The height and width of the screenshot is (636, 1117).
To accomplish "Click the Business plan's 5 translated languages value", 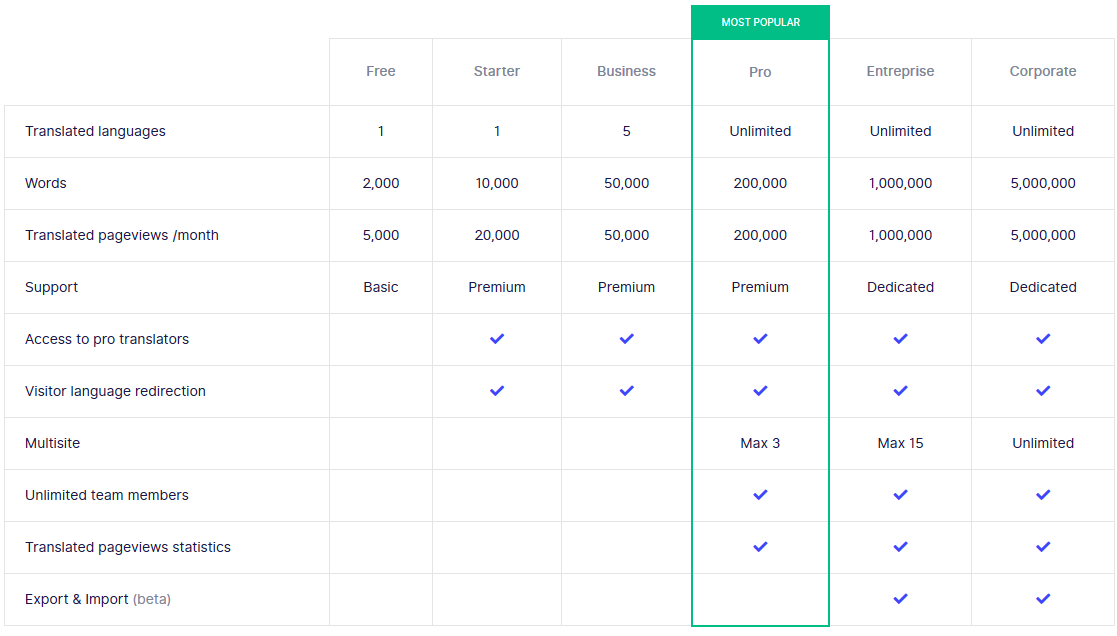I will pyautogui.click(x=627, y=131).
